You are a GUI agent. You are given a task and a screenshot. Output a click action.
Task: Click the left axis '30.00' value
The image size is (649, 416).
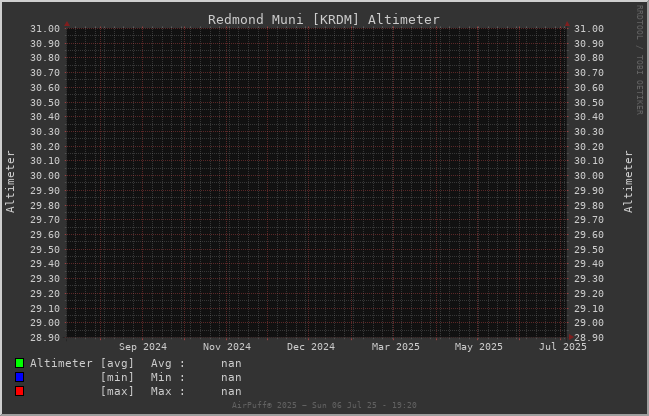tap(45, 176)
